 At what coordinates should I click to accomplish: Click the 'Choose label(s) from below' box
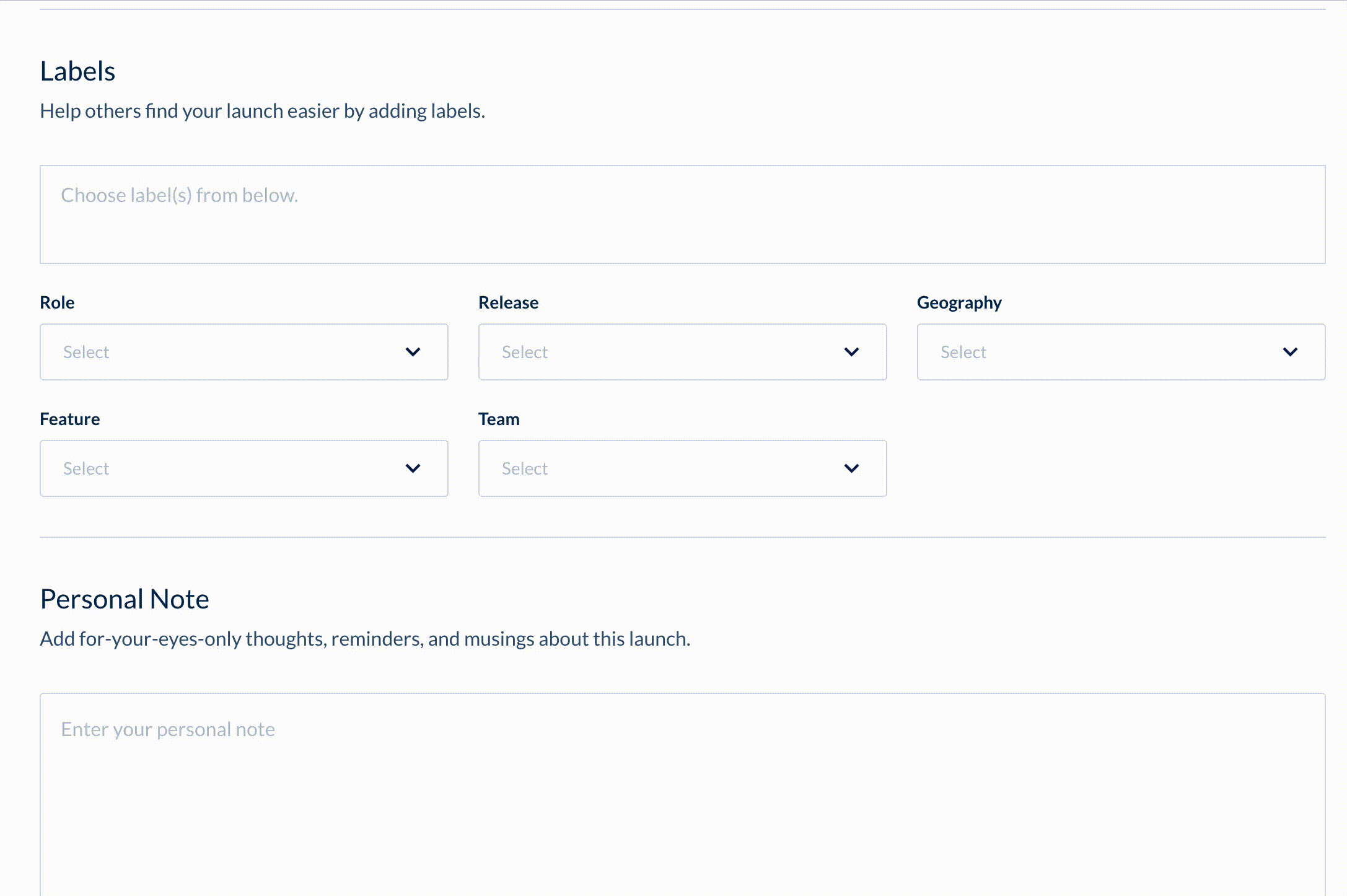pos(682,214)
